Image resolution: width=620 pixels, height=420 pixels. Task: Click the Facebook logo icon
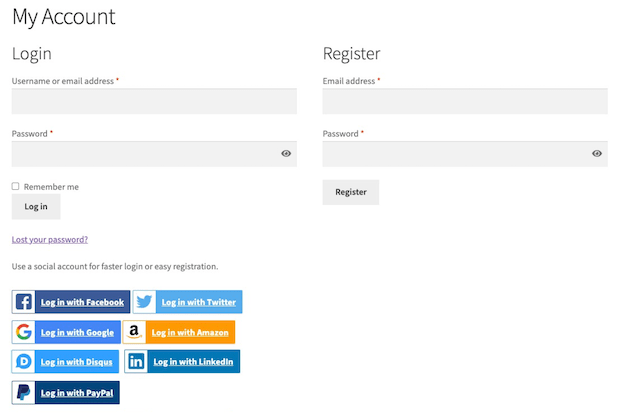(24, 302)
